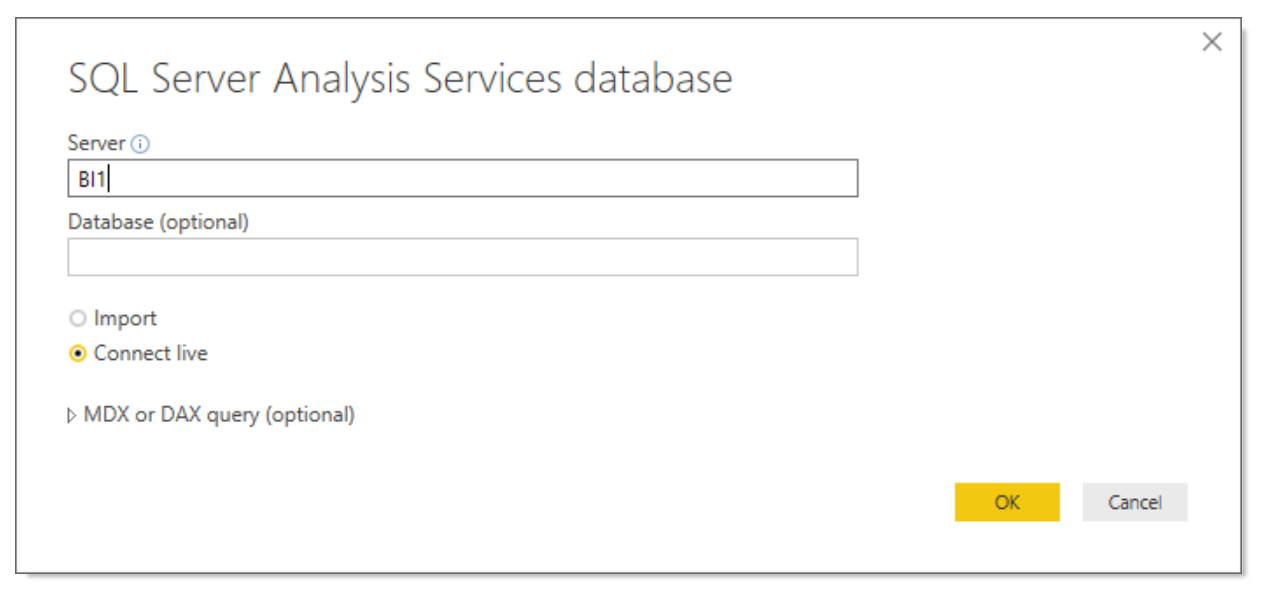Cancel the Analysis Services dialog

coord(1135,502)
